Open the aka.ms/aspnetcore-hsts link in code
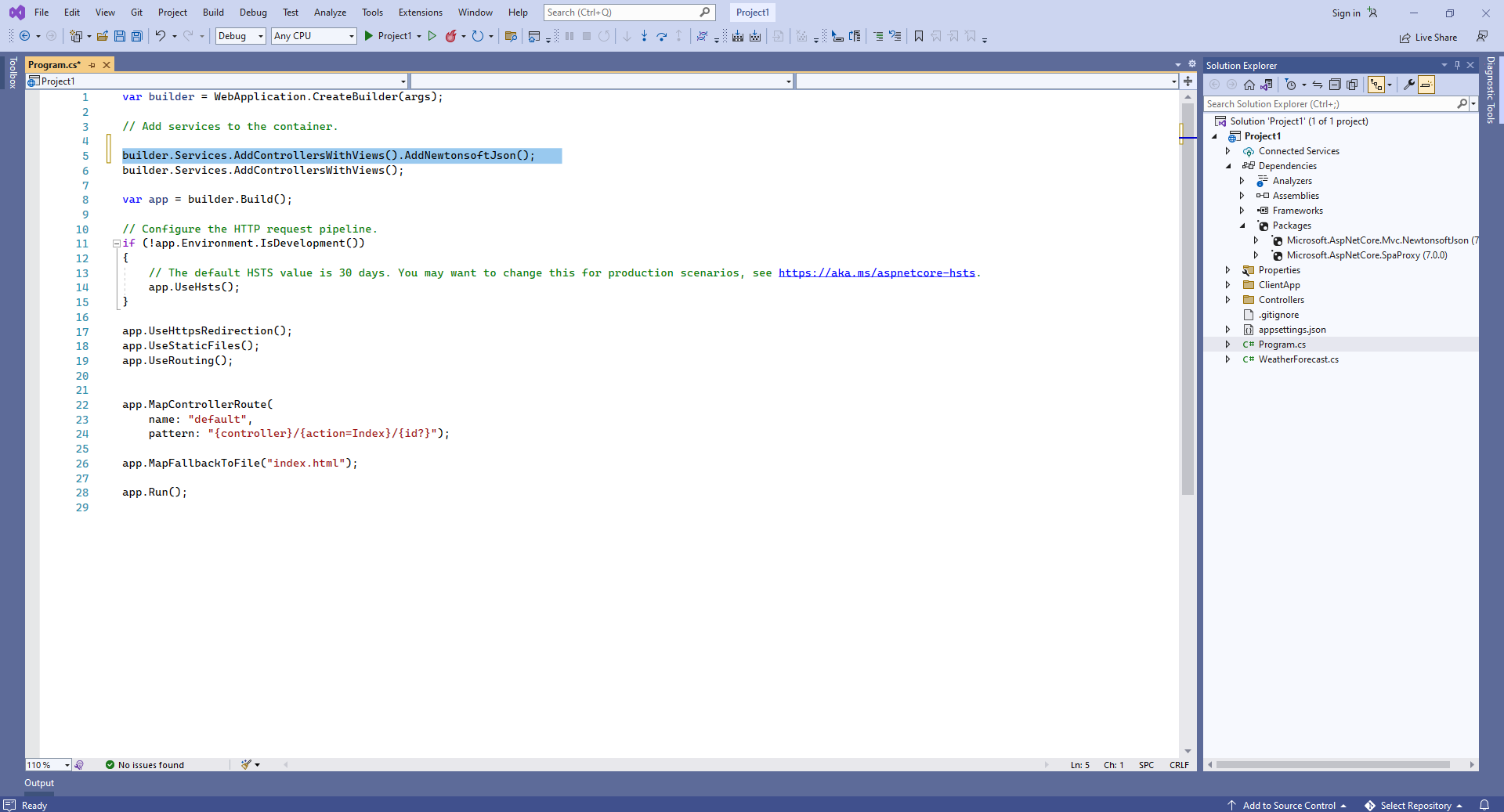The height and width of the screenshot is (812, 1504). [877, 273]
